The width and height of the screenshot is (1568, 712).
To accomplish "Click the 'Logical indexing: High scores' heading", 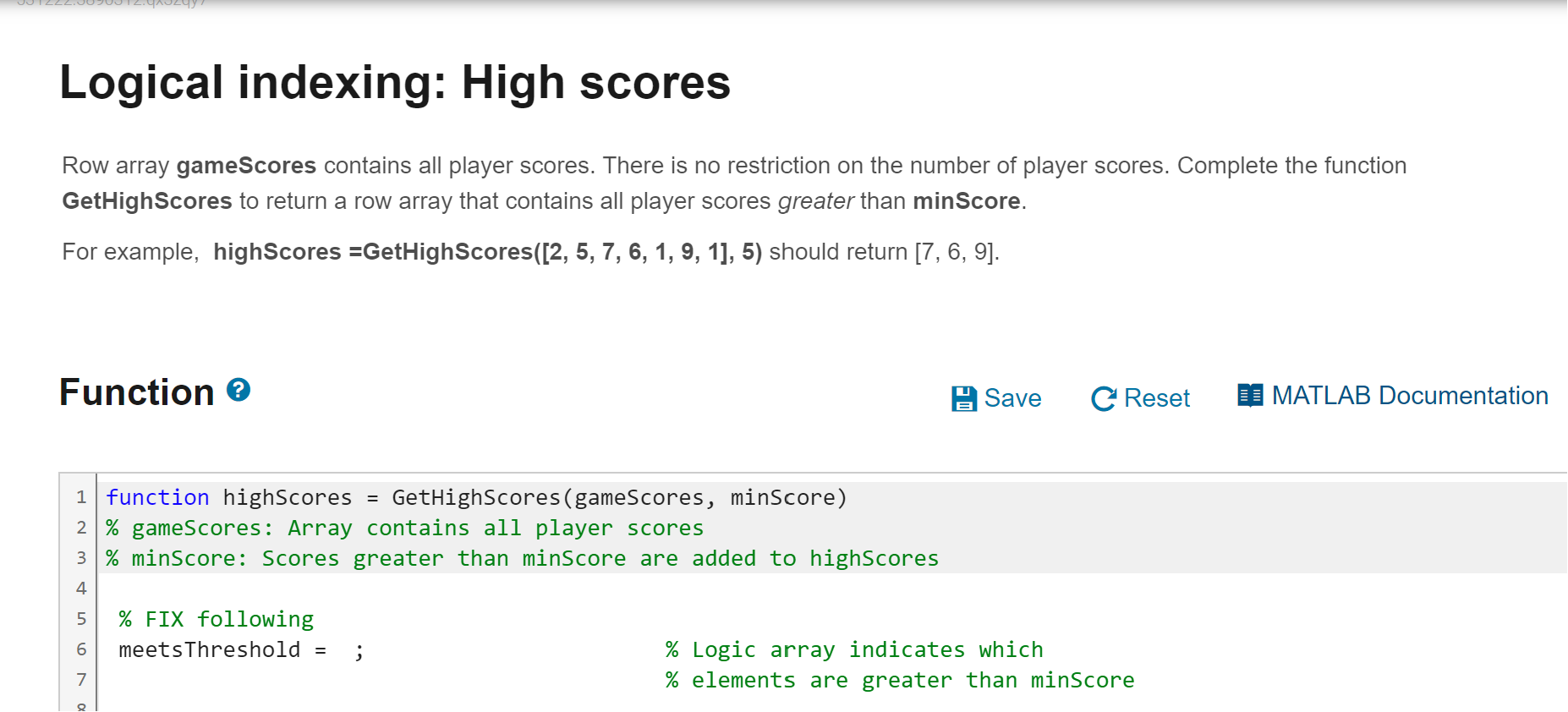I will (x=395, y=83).
